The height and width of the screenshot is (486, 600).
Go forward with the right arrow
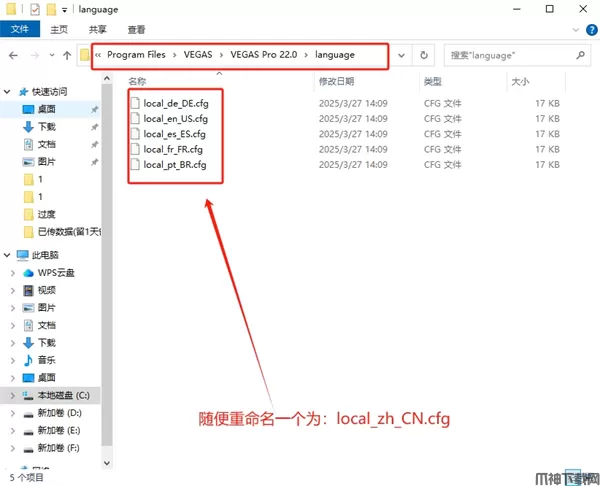[x=35, y=55]
